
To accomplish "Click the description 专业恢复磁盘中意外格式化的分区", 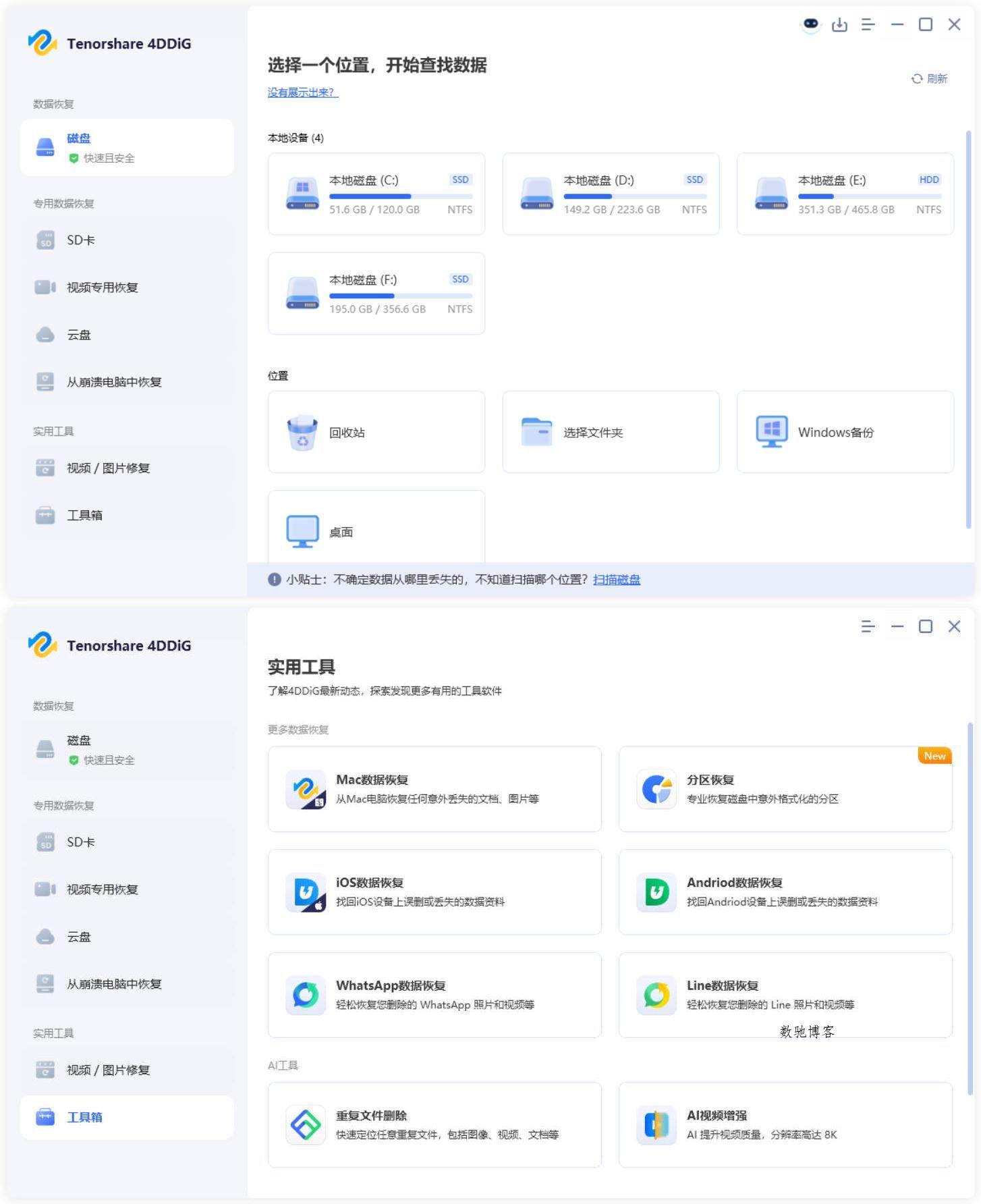I will [762, 799].
